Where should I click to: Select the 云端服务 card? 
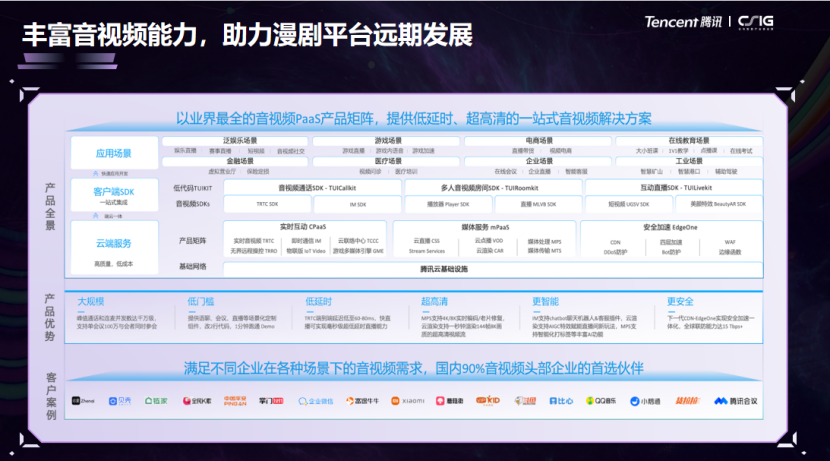point(114,248)
